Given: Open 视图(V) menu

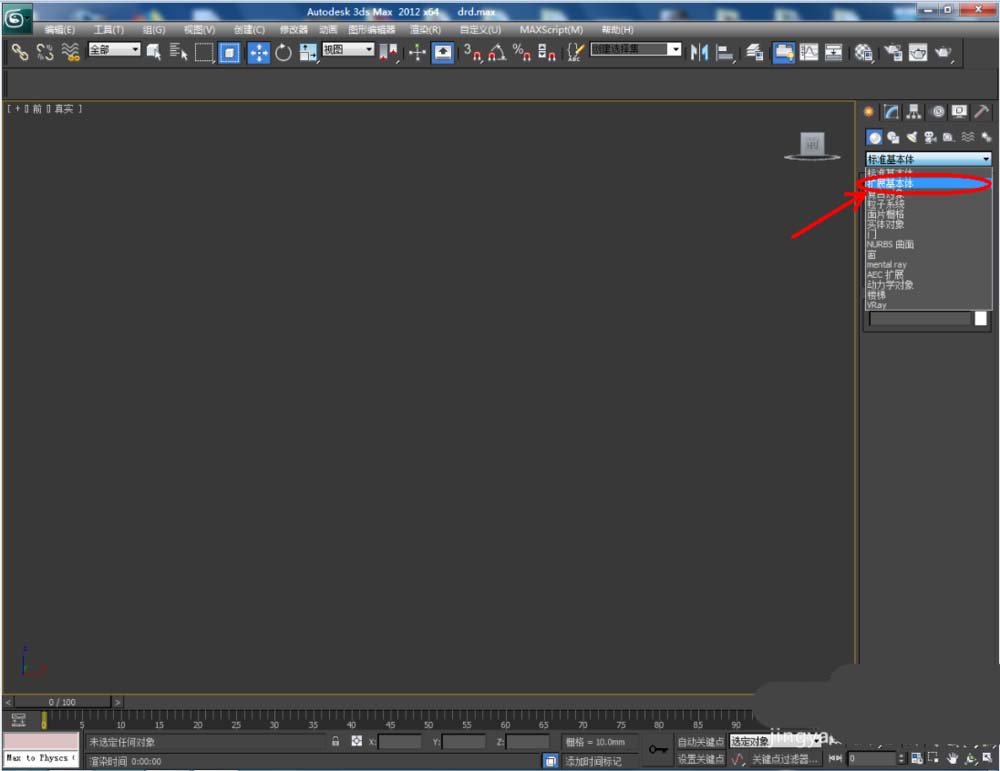Looking at the screenshot, I should point(199,30).
